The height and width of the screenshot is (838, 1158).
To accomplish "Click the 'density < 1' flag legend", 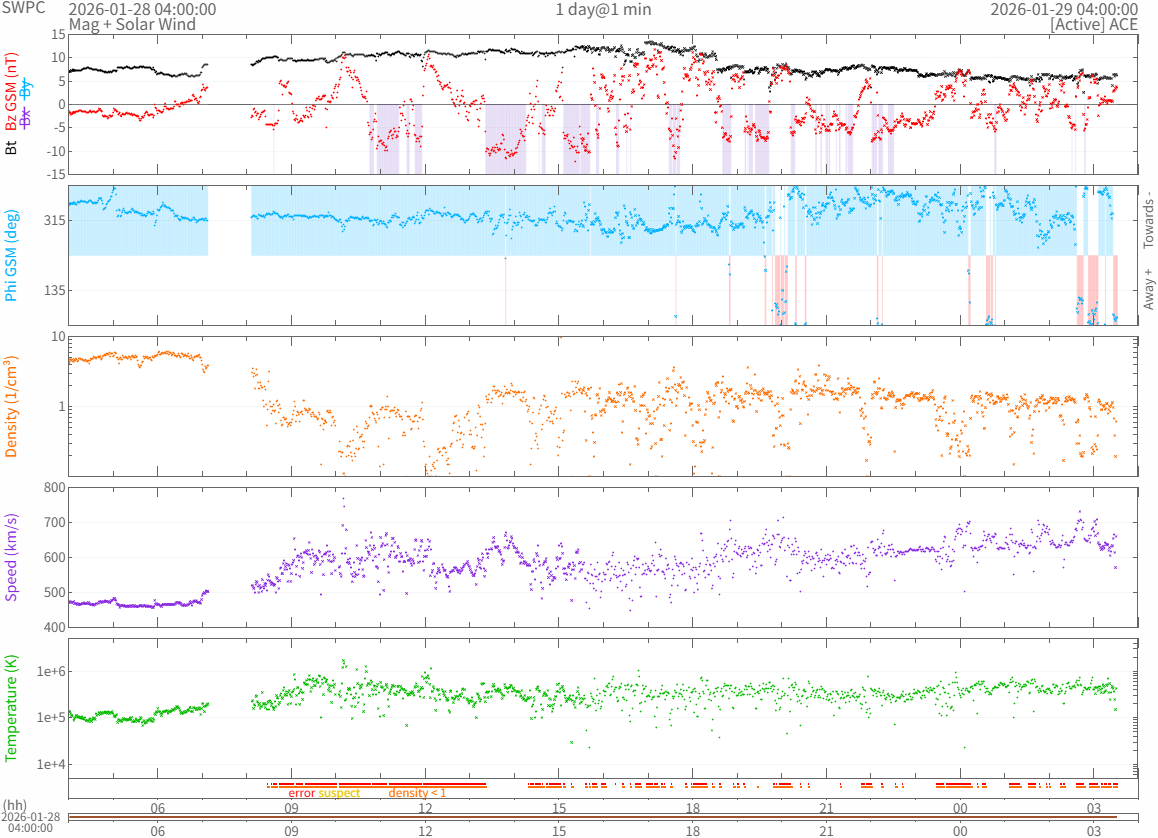I will [x=417, y=793].
